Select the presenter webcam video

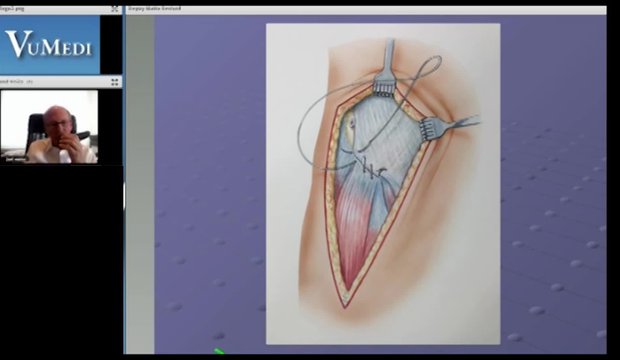49,127
